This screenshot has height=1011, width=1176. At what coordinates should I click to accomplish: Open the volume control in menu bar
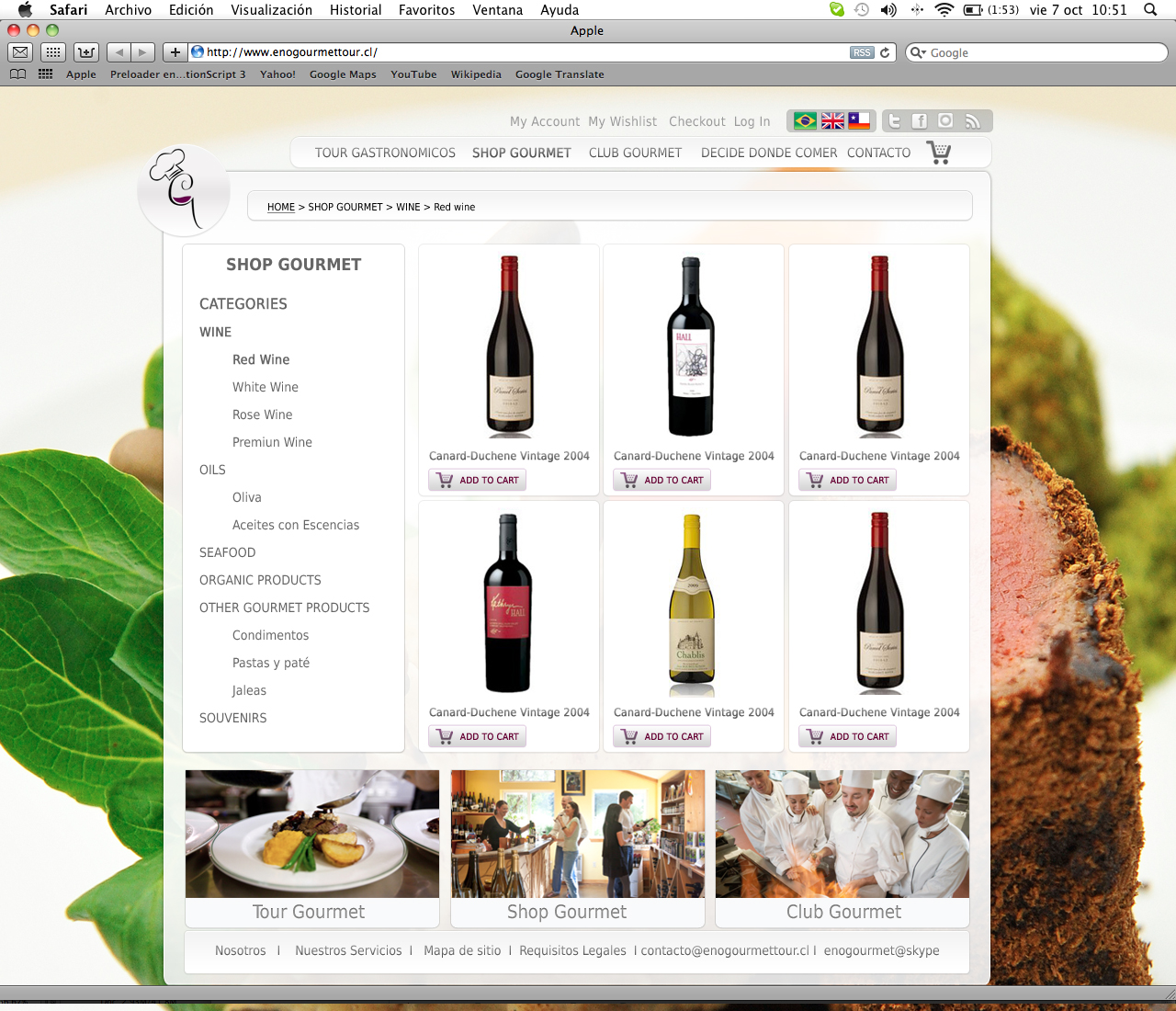coord(888,9)
